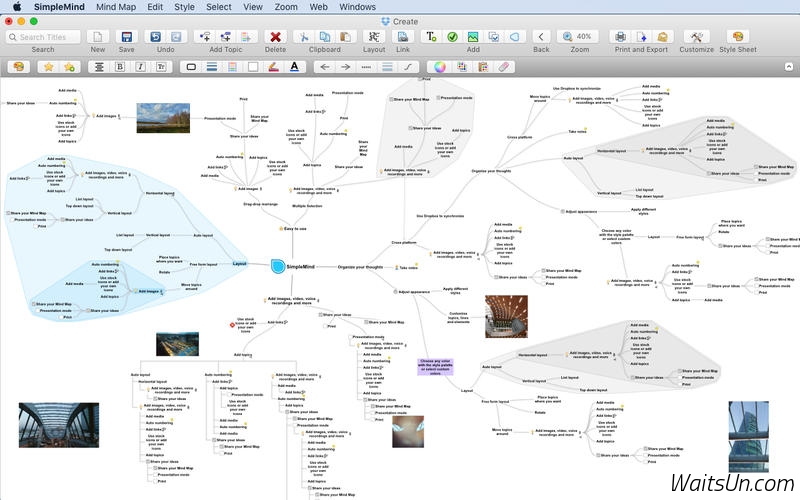Set text alignment in style bar
Screen dimensions: 800x500
coord(99,67)
